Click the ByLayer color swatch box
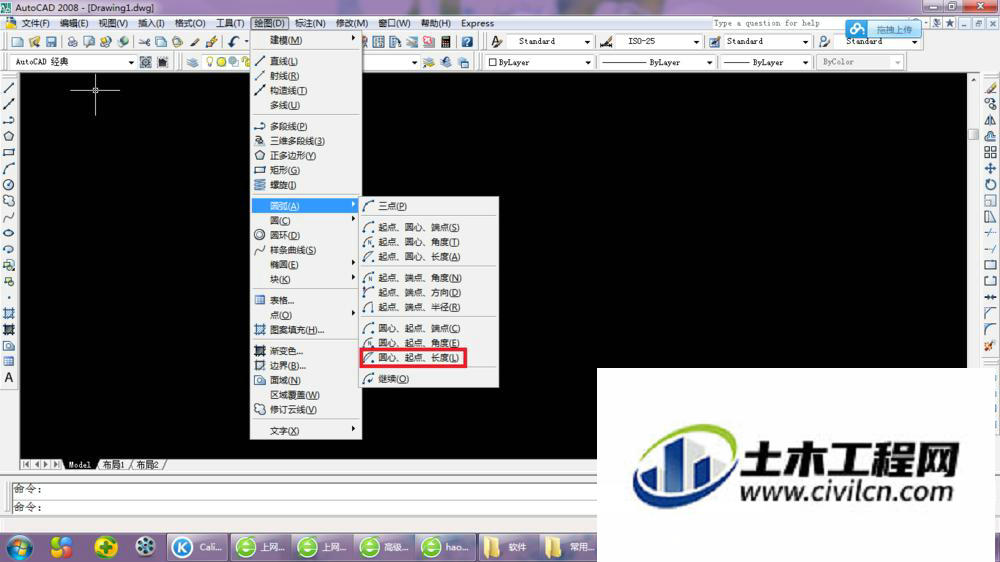Viewport: 1000px width, 562px height. pos(492,63)
